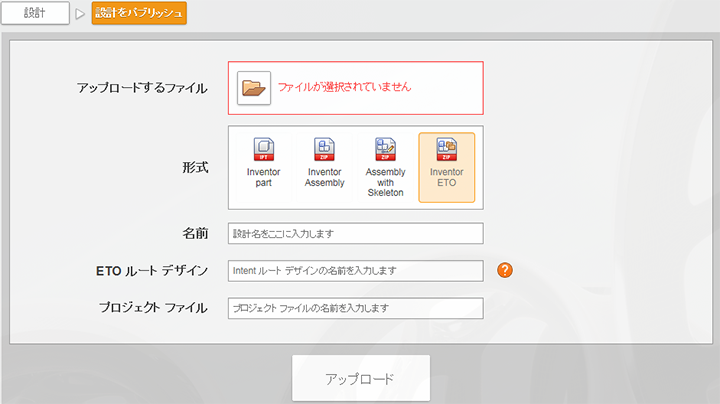Focus the ETO ルート デザイン input field
This screenshot has width=720, height=404.
point(355,270)
